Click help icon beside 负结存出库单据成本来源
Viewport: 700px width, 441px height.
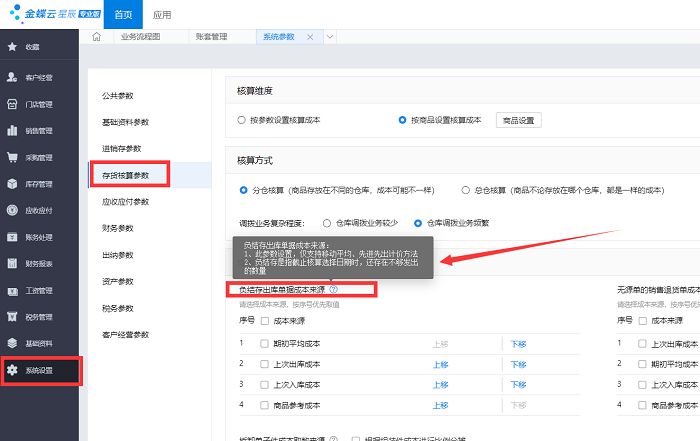coord(333,290)
